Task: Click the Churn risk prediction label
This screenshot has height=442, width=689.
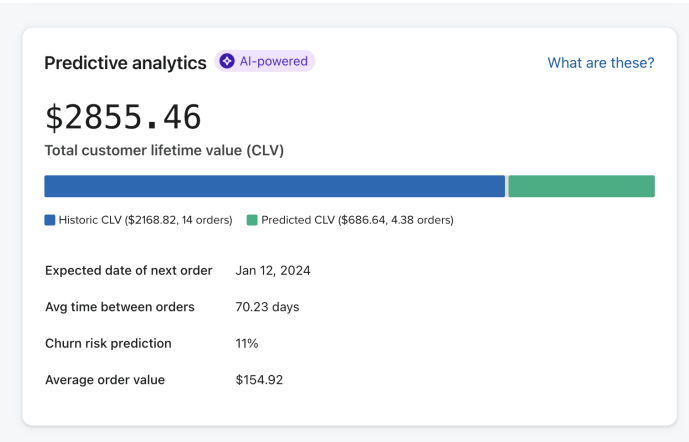Action: tap(108, 343)
